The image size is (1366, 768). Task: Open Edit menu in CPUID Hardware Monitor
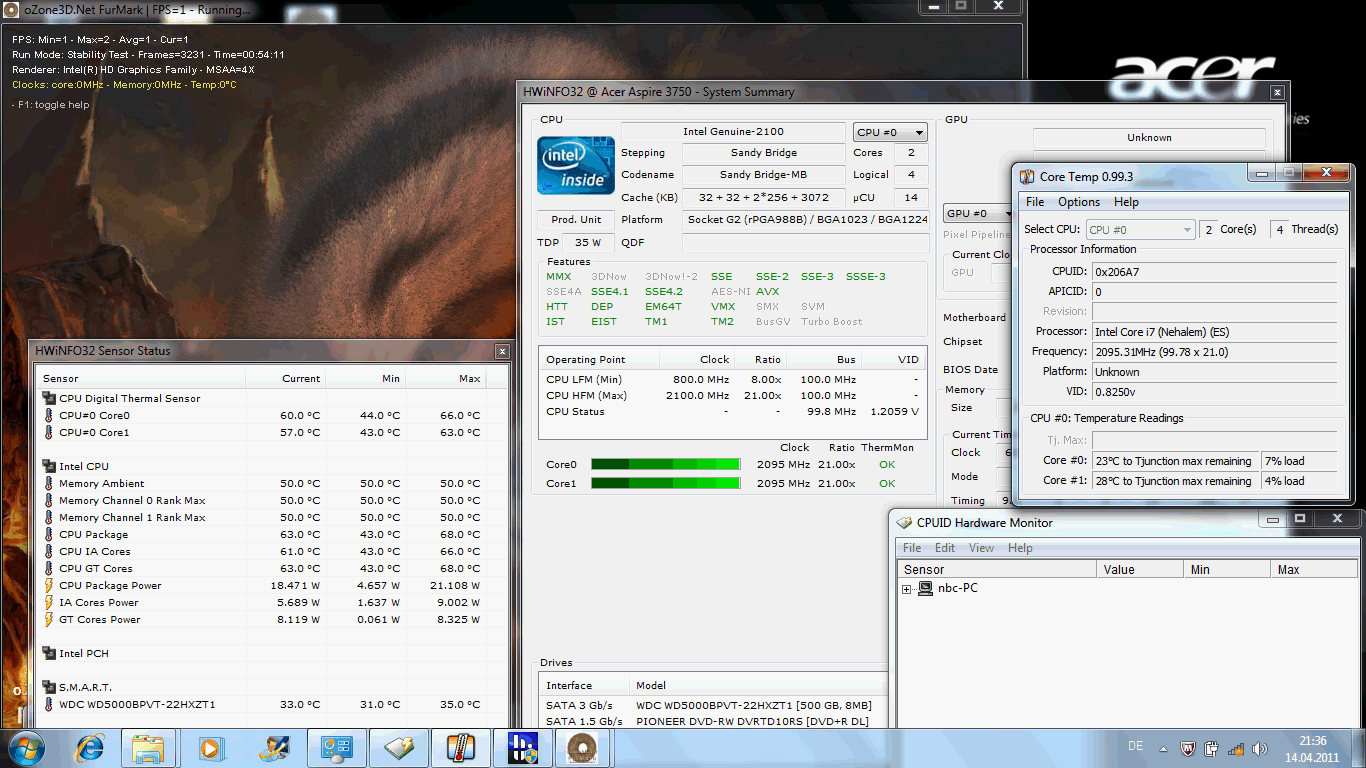point(945,548)
